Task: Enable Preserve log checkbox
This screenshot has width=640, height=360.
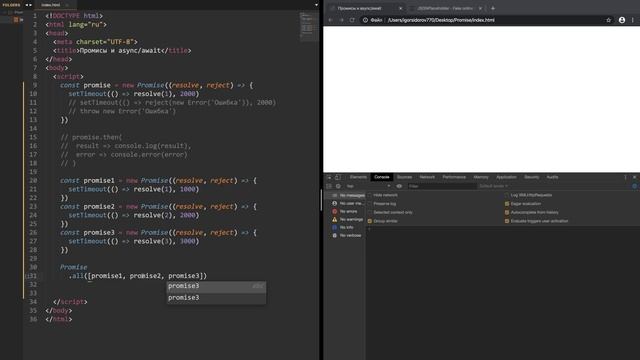Action: (x=370, y=204)
